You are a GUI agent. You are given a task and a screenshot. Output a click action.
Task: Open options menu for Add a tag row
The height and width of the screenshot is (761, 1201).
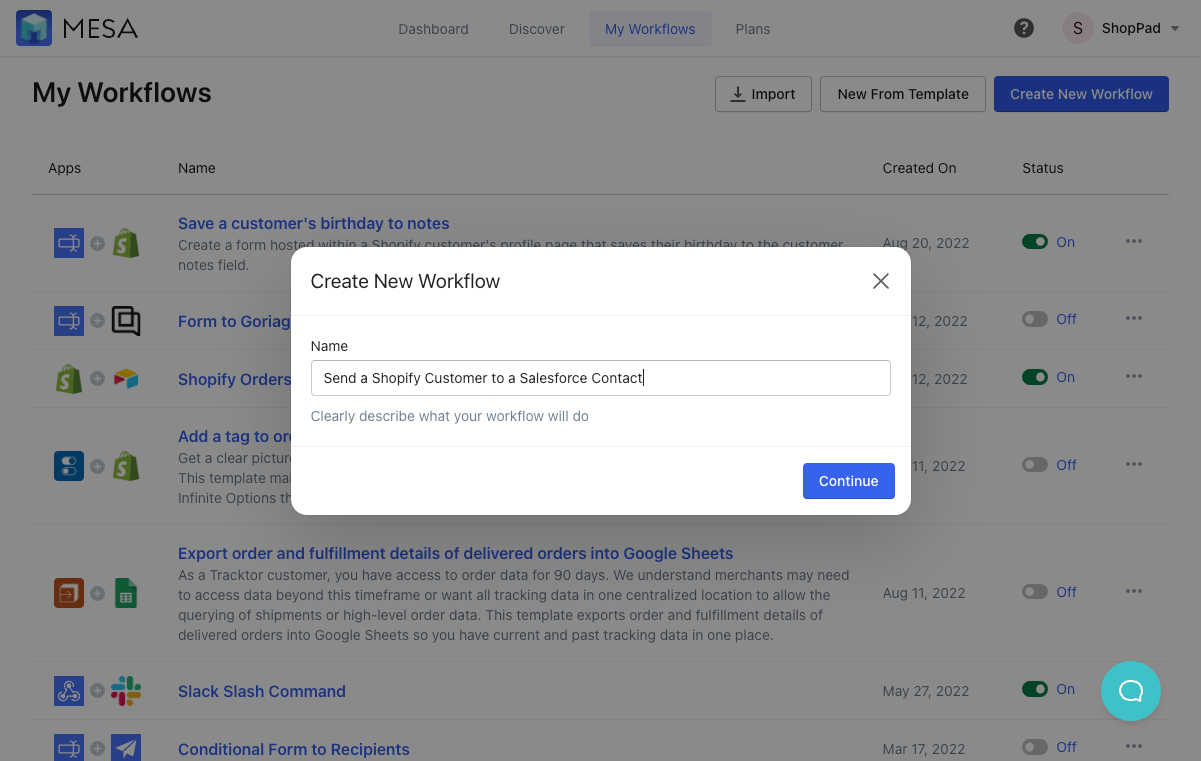point(1133,464)
